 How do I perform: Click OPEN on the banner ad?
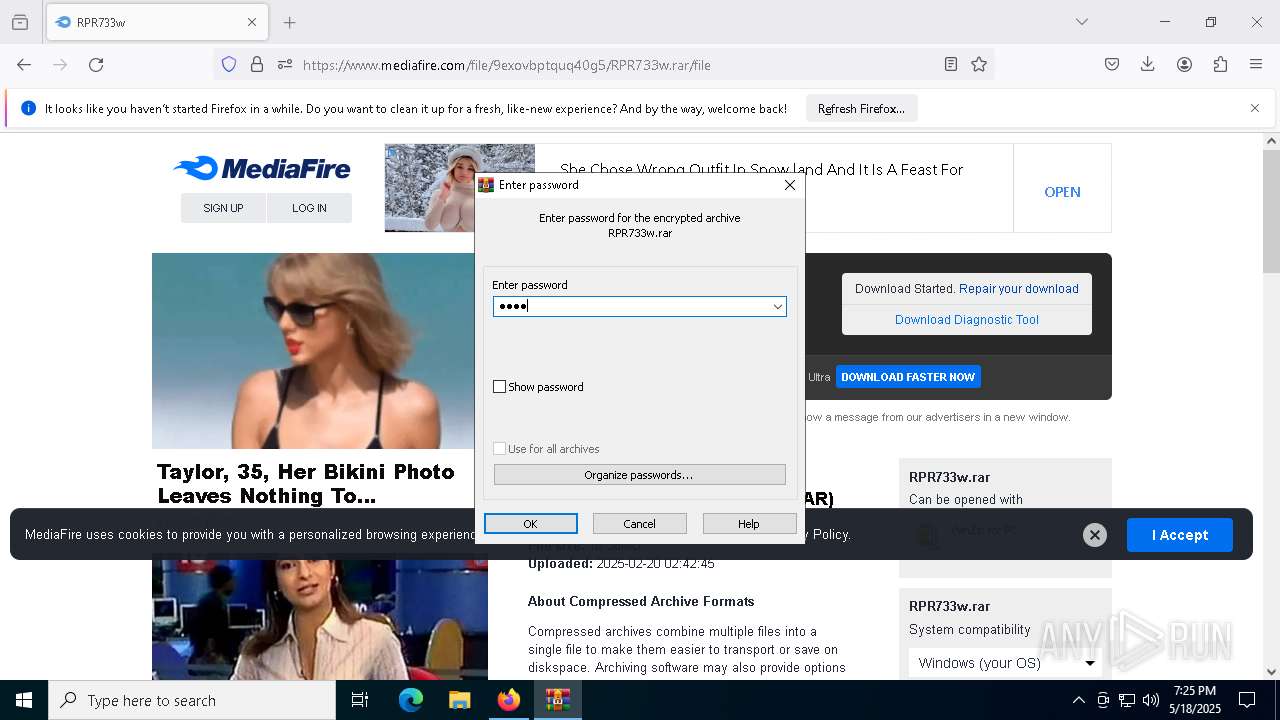click(1062, 192)
